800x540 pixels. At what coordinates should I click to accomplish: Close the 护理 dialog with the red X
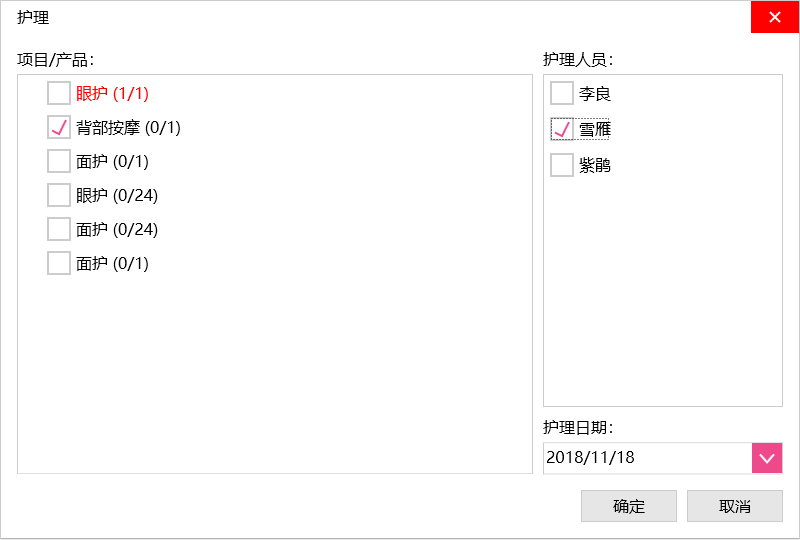coord(775,17)
